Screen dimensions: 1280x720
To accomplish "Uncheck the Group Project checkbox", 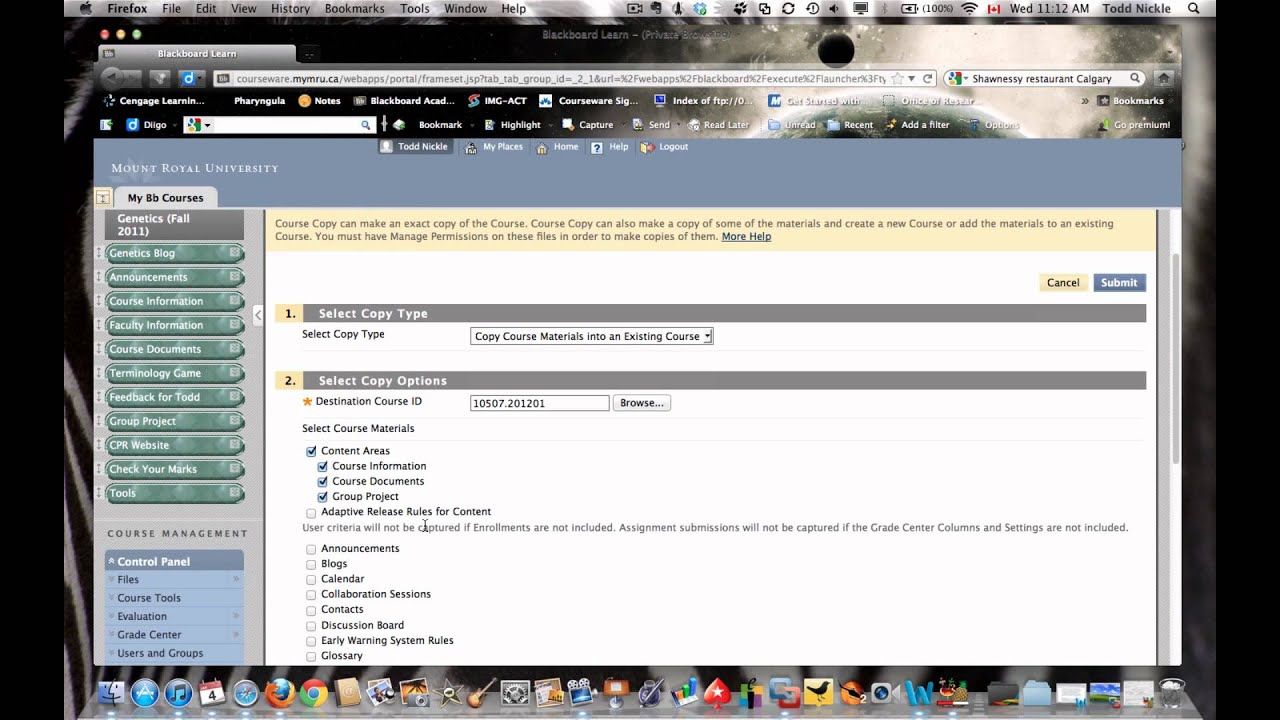I will point(322,496).
